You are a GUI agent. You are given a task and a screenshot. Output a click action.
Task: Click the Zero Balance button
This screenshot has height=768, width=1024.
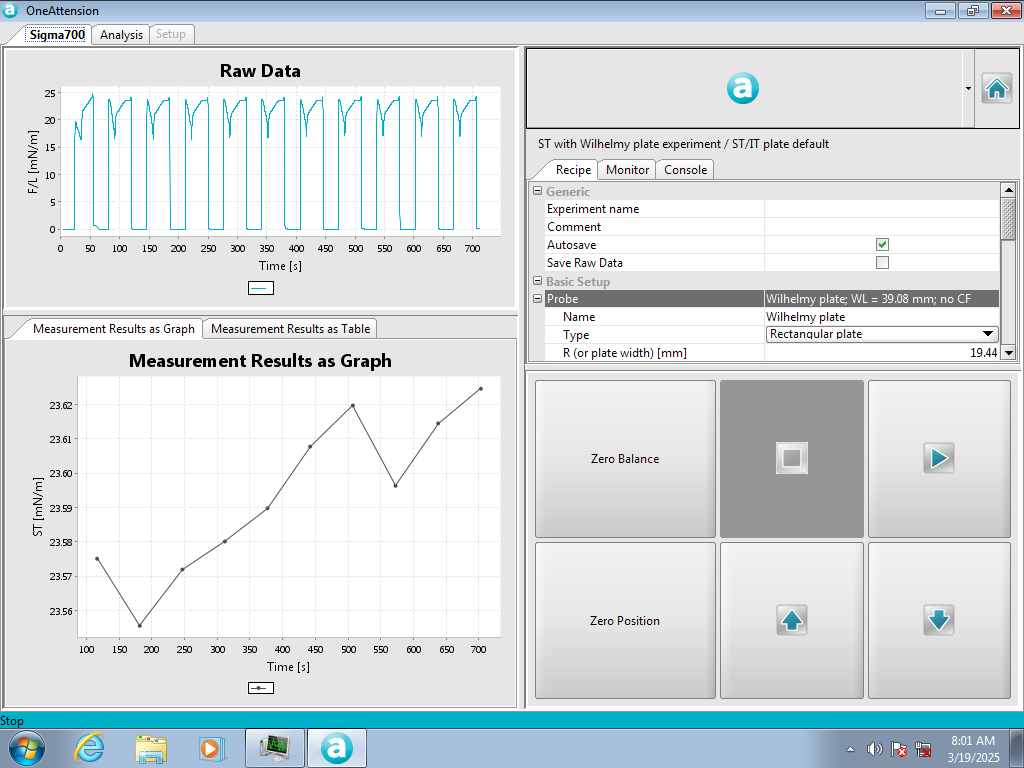(x=625, y=458)
